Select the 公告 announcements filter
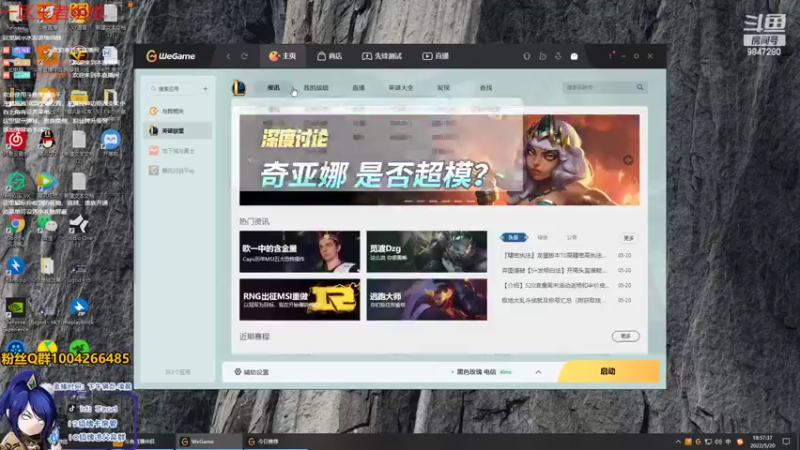Image resolution: width=800 pixels, height=450 pixels. 571,237
